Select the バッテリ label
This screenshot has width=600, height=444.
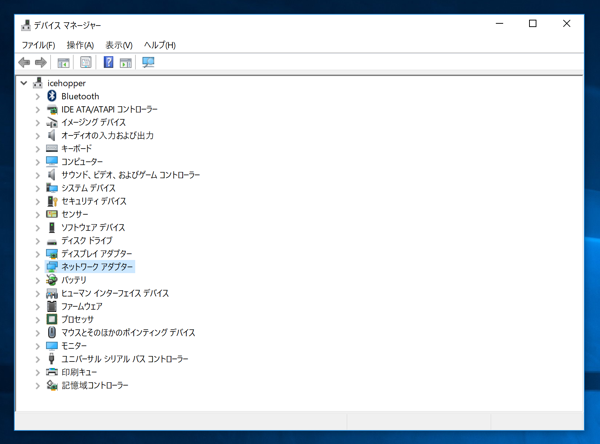74,280
